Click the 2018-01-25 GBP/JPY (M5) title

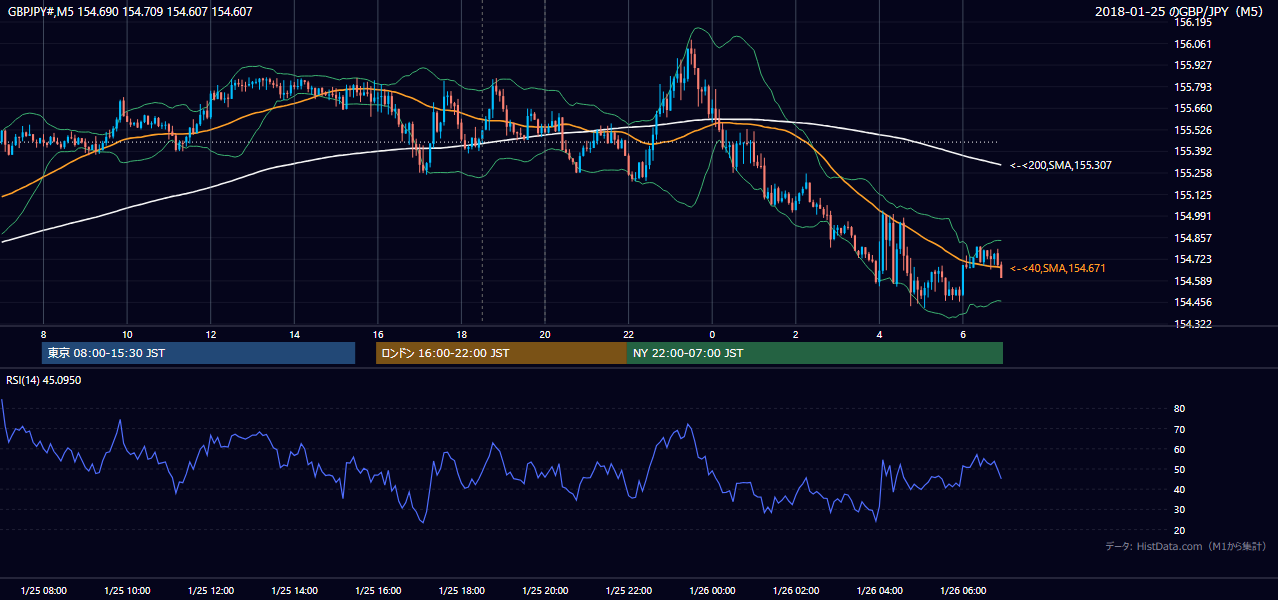[1181, 11]
